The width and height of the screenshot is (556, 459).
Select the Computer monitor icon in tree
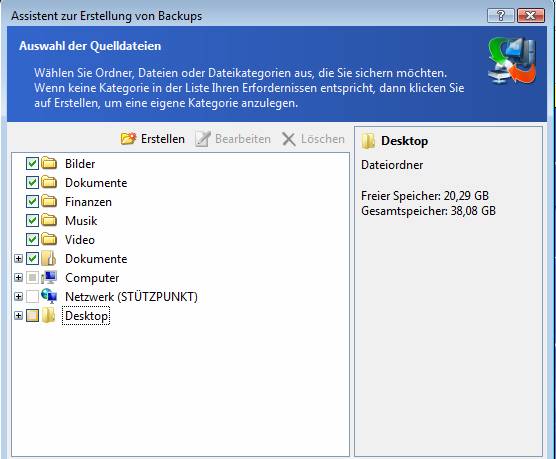[x=49, y=277]
